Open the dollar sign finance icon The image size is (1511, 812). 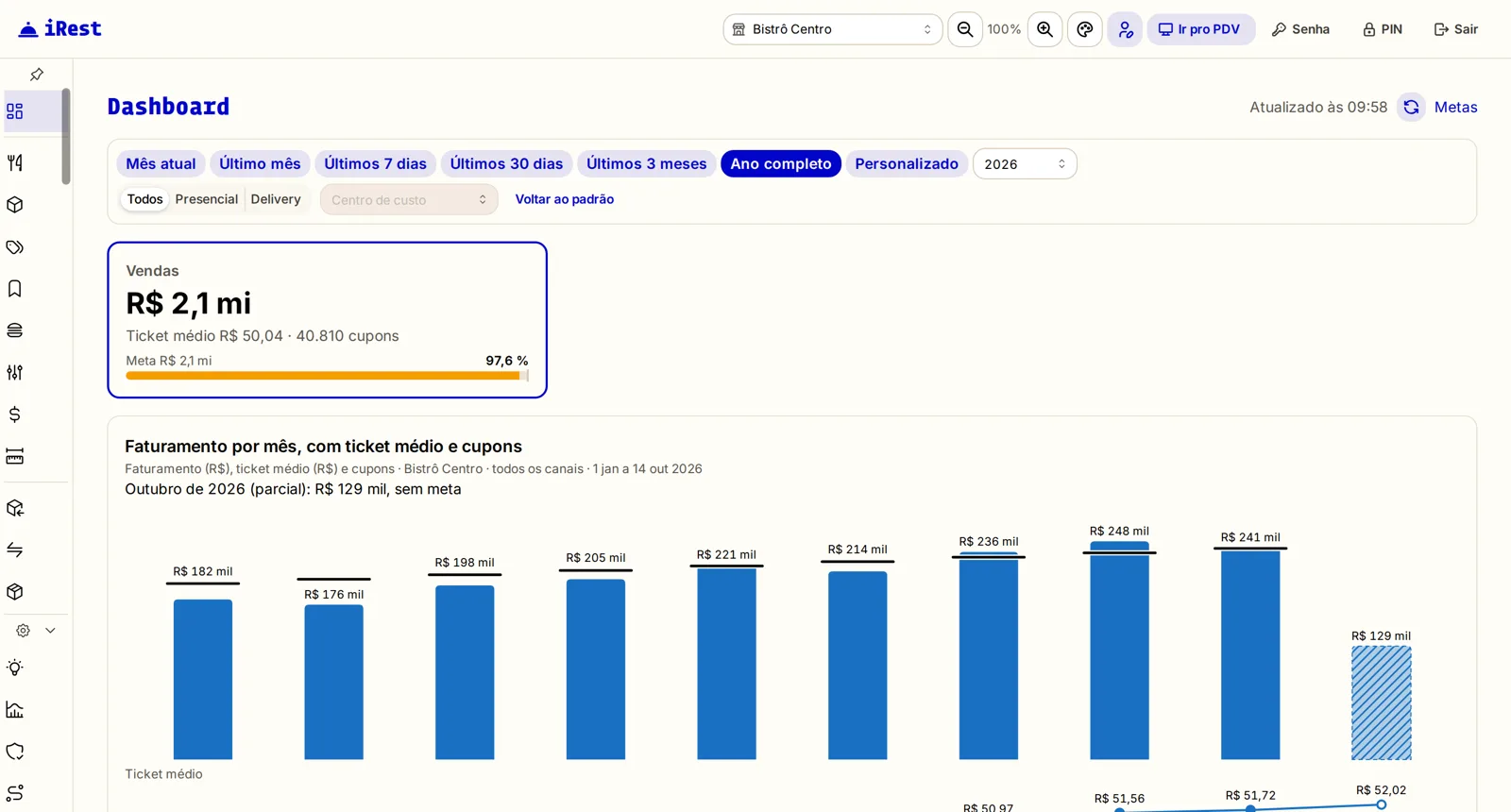click(15, 414)
